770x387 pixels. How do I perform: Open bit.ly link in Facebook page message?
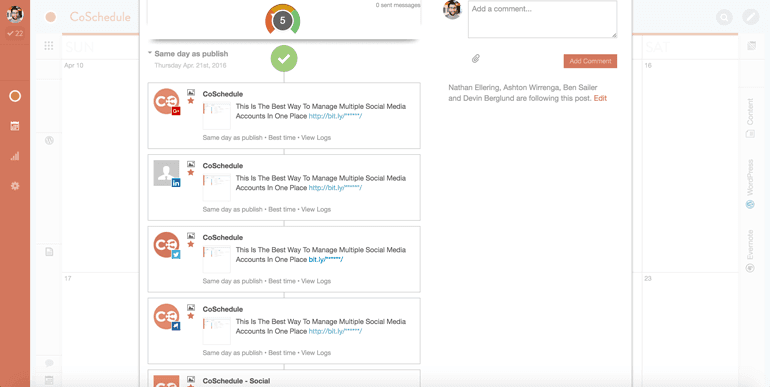pos(335,332)
